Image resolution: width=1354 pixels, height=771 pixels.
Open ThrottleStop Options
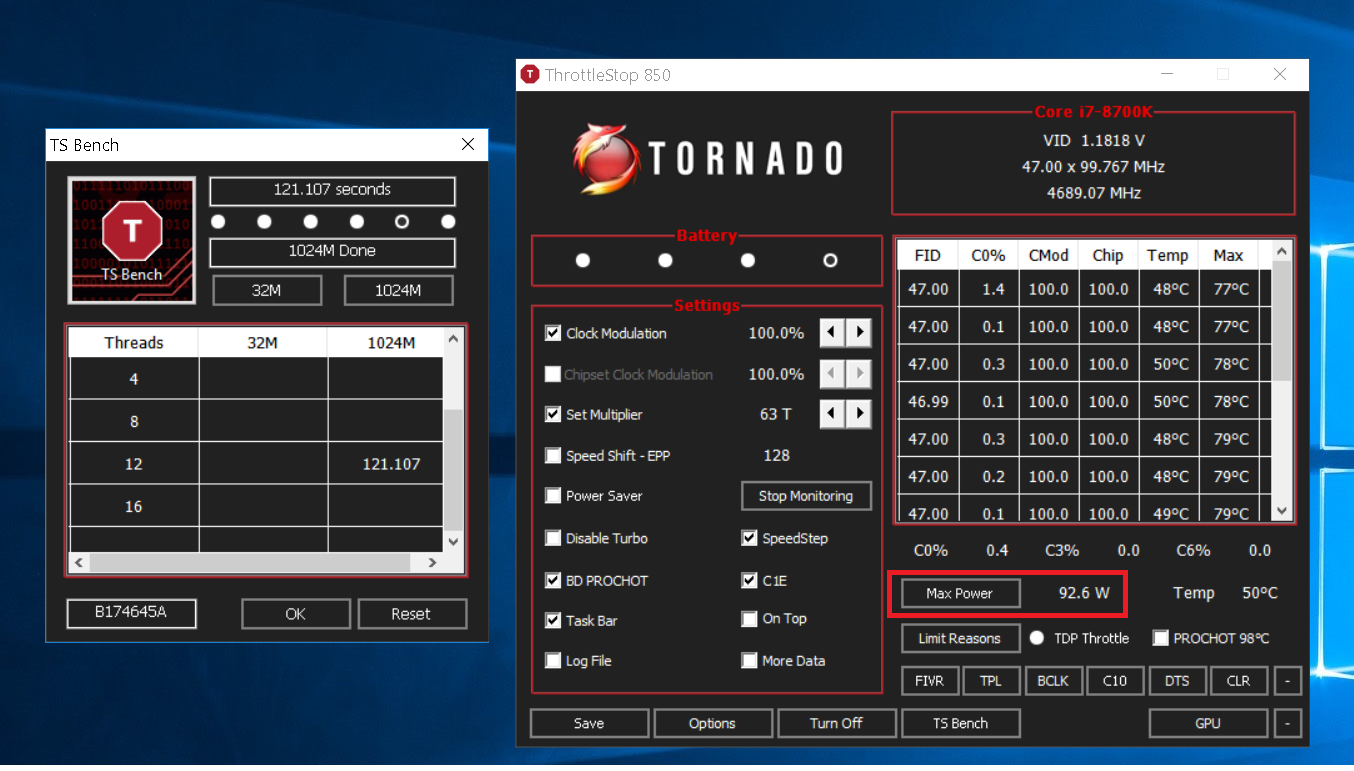[713, 723]
